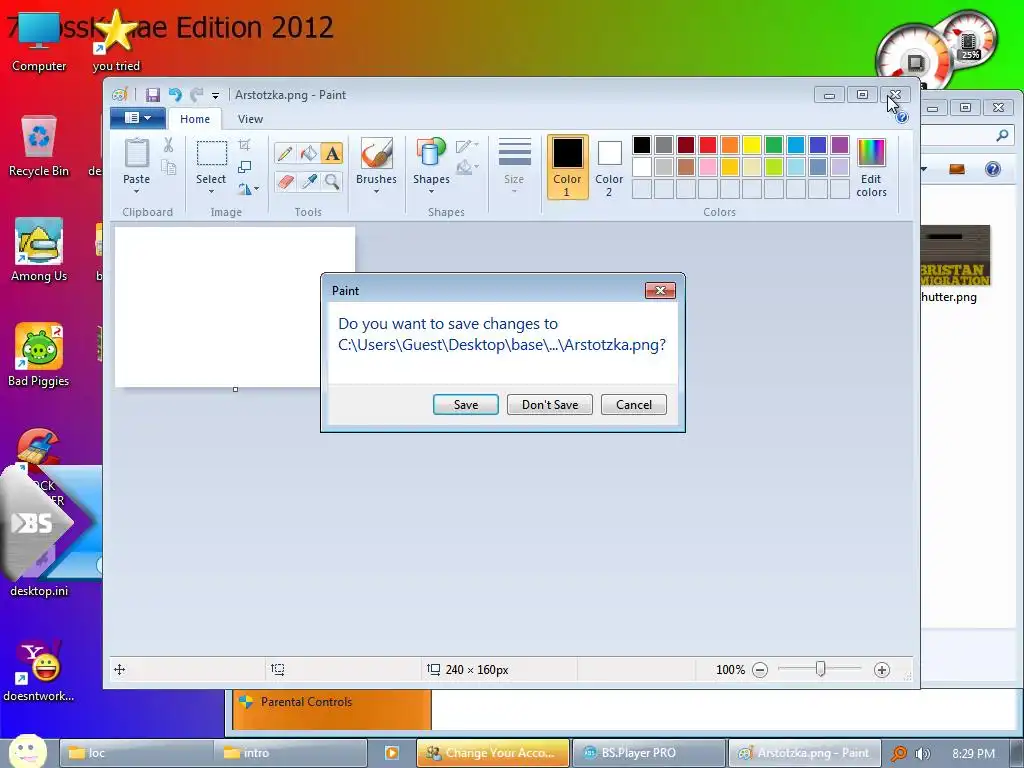Switch to BS.Player PRO taskbar button
Image resolution: width=1024 pixels, height=768 pixels.
(648, 753)
